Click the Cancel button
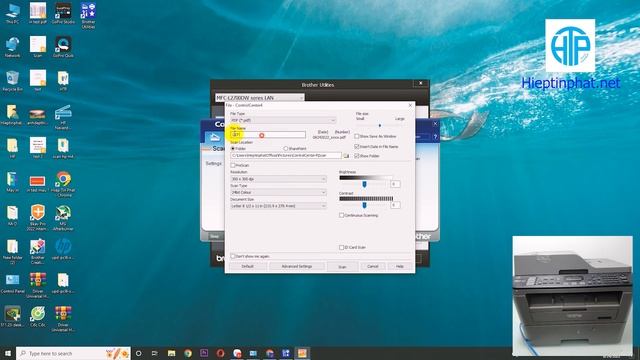This screenshot has height=360, width=640. pos(372,267)
